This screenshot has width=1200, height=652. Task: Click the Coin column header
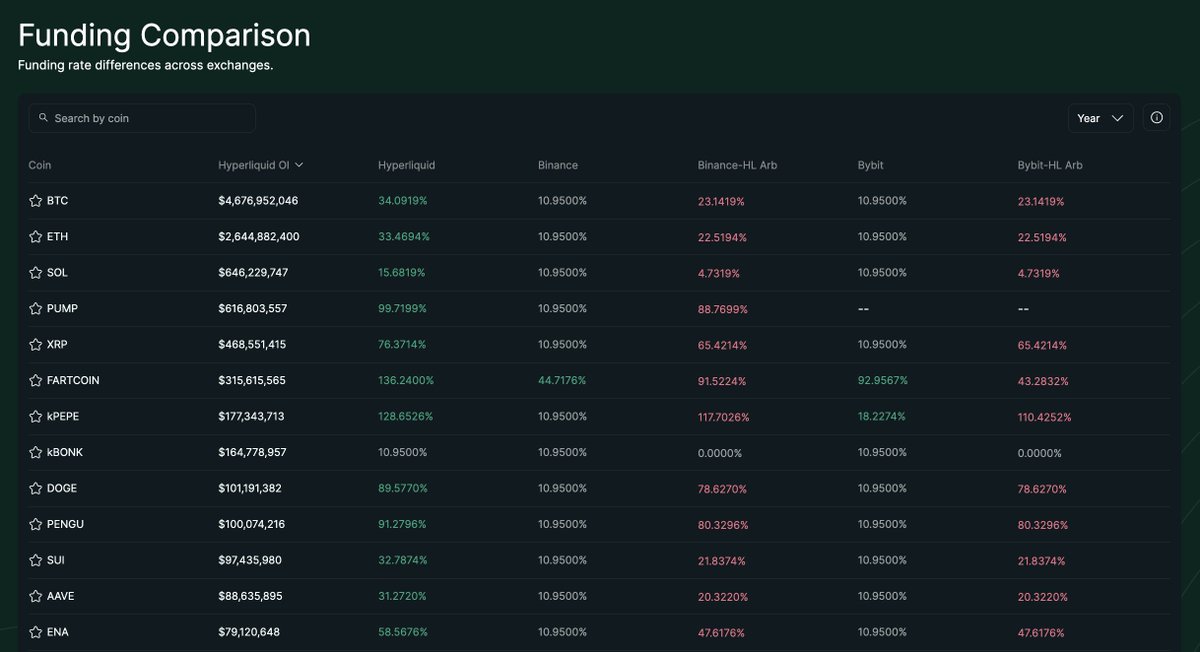(x=40, y=165)
